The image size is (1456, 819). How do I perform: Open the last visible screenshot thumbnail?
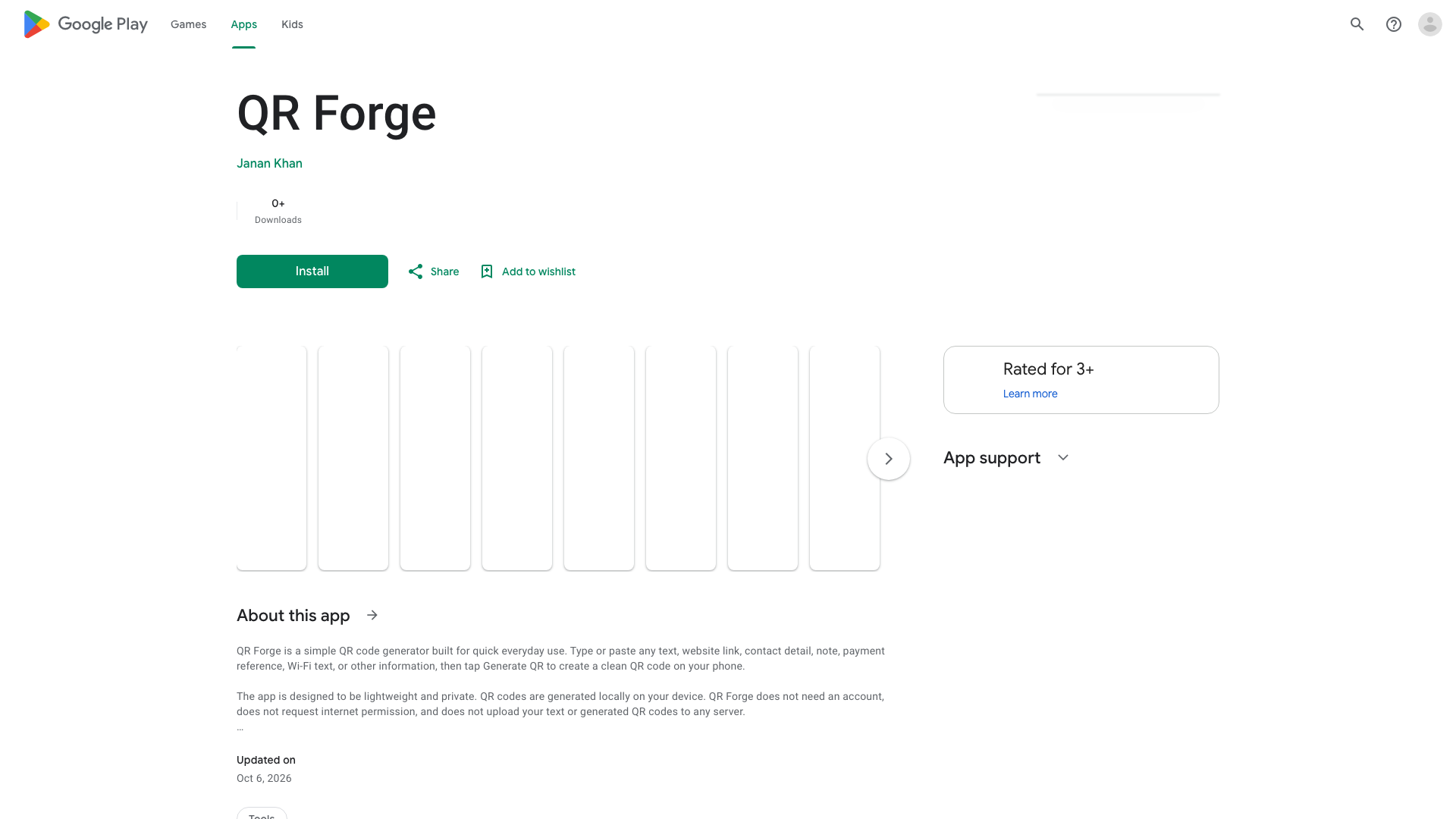point(845,458)
